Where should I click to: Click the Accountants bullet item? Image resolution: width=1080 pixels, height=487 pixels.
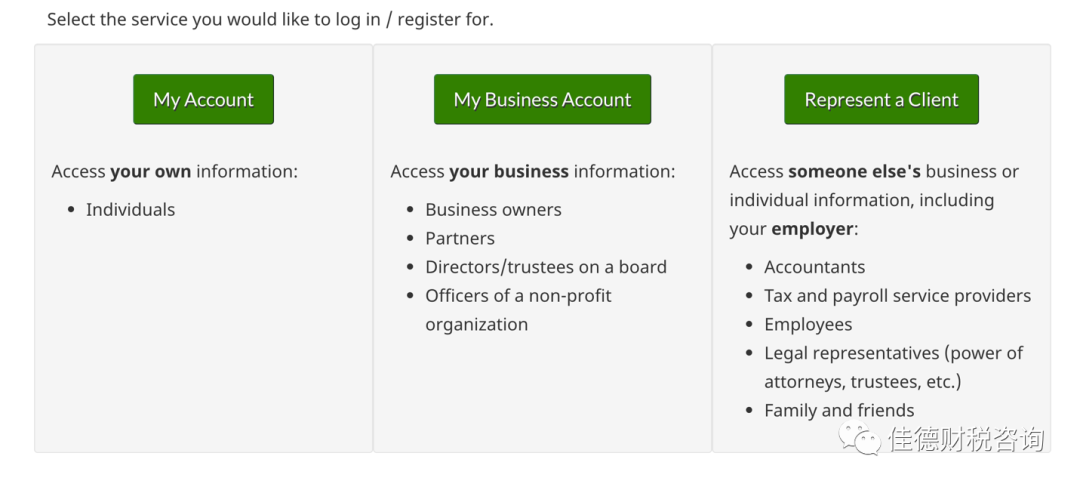click(x=814, y=267)
